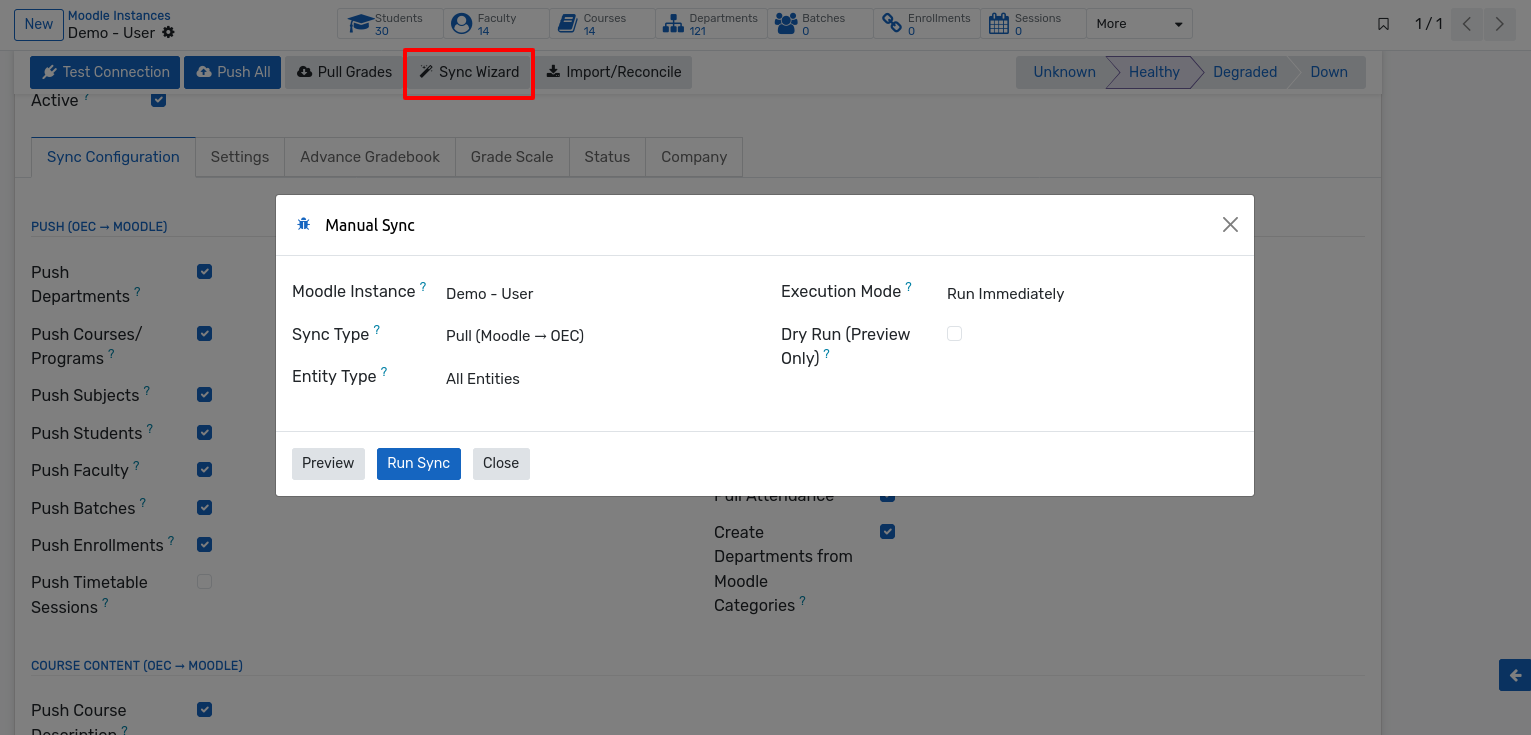The image size is (1531, 735).
Task: Show help tooltip for Push Subjects
Action: pos(147,391)
